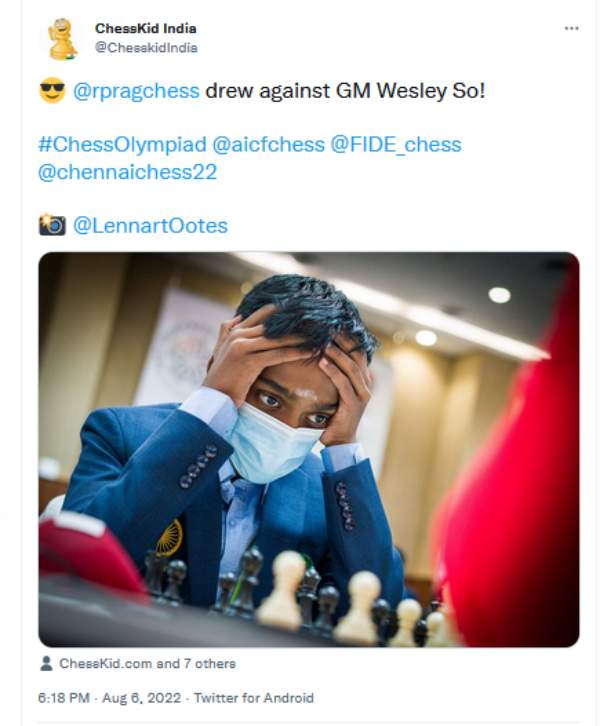Image resolution: width=600 pixels, height=726 pixels.
Task: Open the @FIDE_chess mention
Action: point(396,144)
